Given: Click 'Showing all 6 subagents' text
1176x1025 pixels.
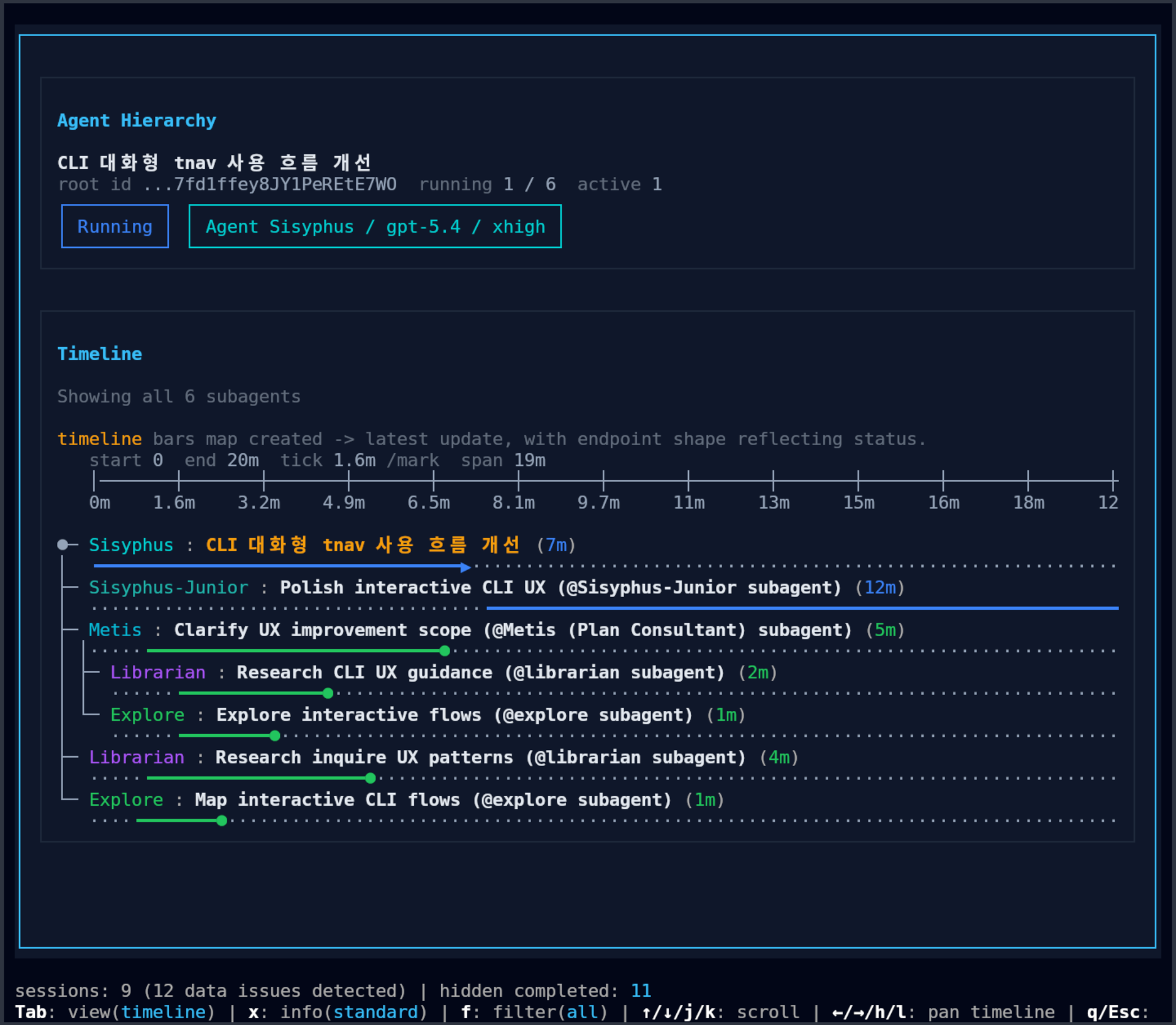Looking at the screenshot, I should click(179, 397).
